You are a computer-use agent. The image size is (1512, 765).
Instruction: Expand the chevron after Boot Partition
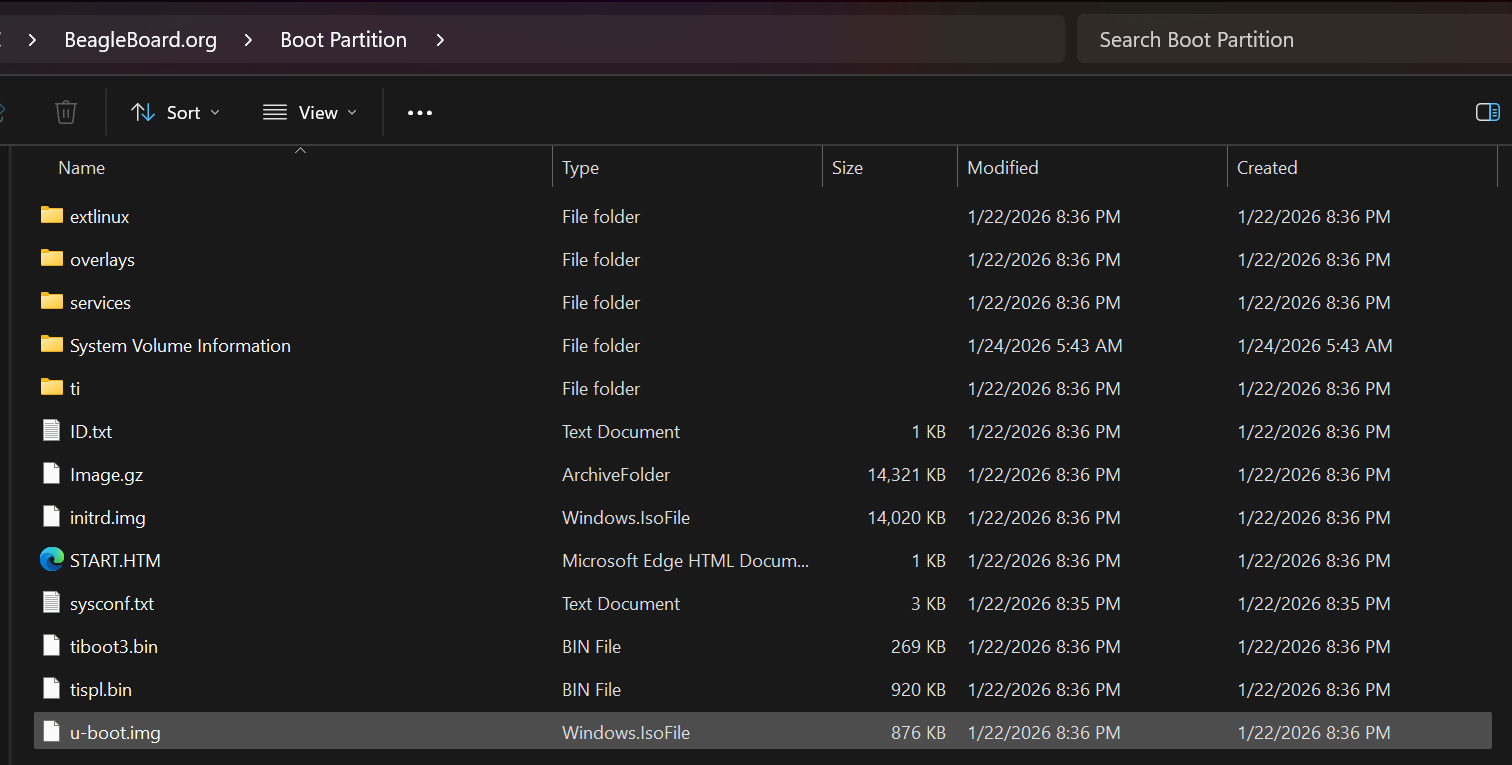[440, 40]
